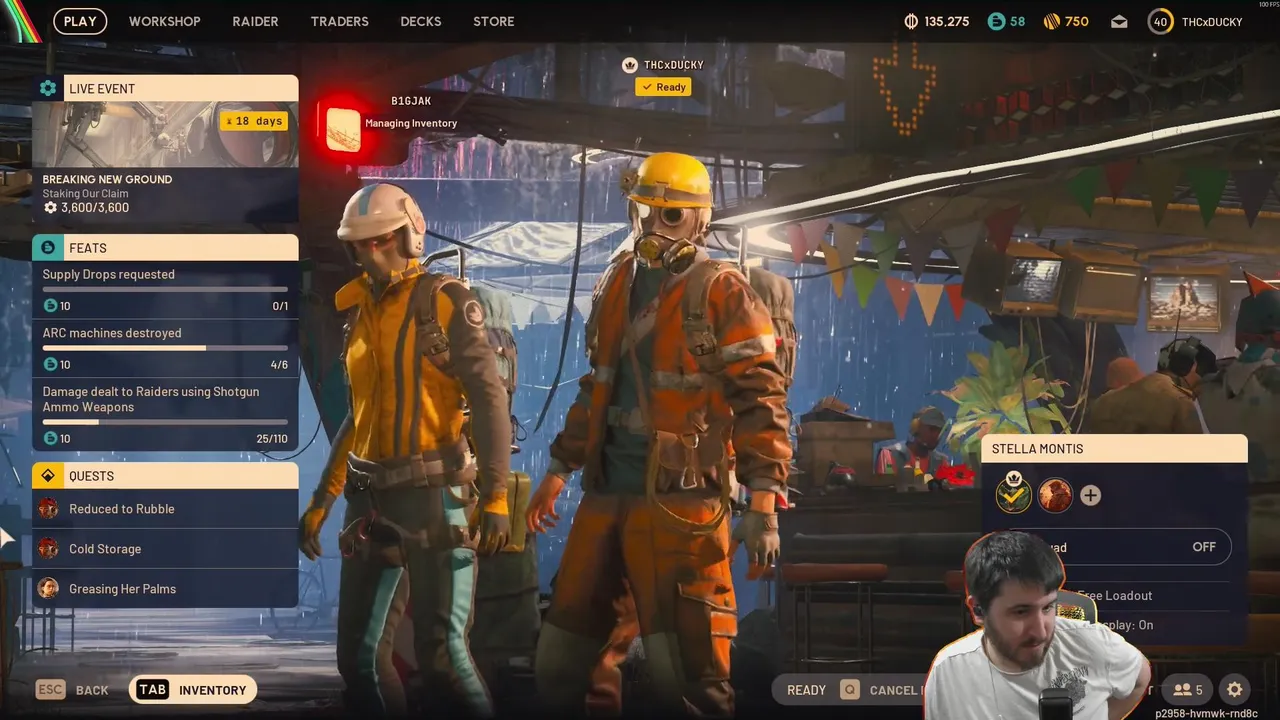This screenshot has width=1280, height=720.
Task: Click the Greasing Her Palms quest giver portrait
Action: pos(48,589)
